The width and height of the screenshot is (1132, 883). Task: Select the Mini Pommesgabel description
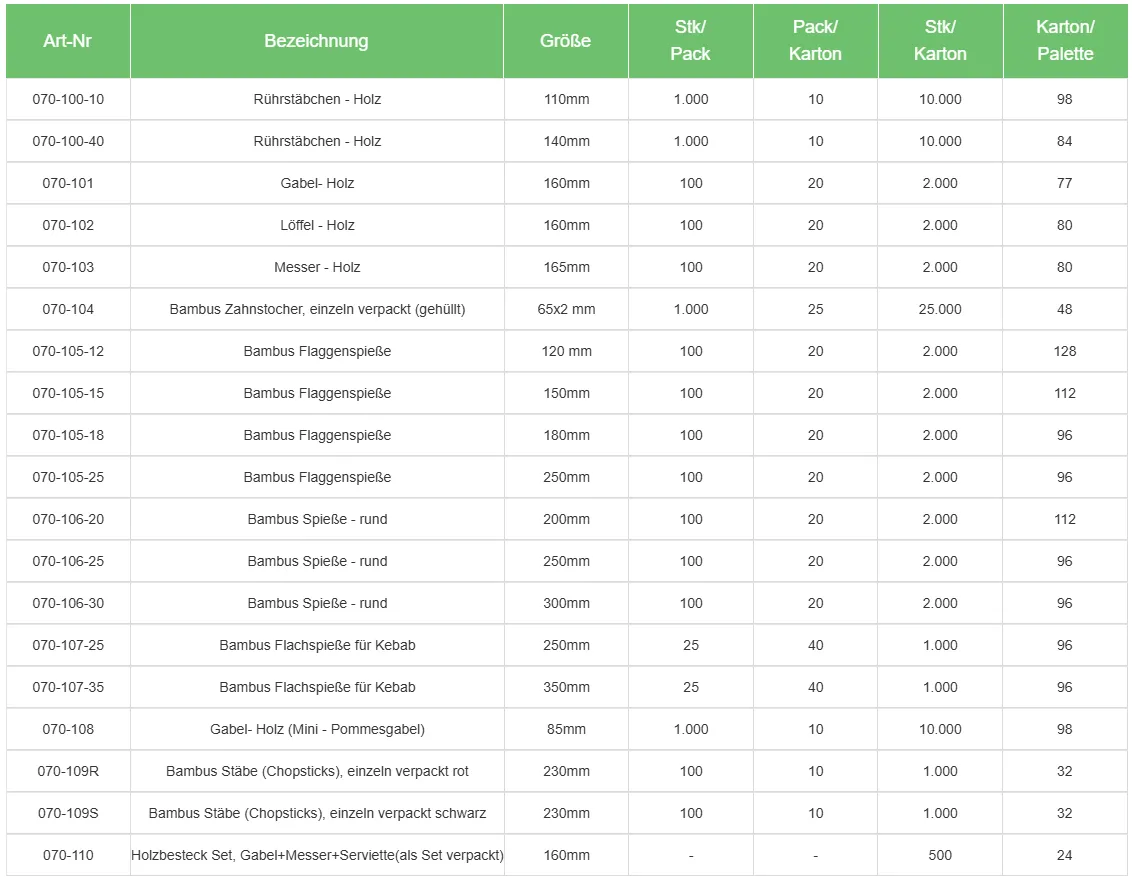point(317,729)
